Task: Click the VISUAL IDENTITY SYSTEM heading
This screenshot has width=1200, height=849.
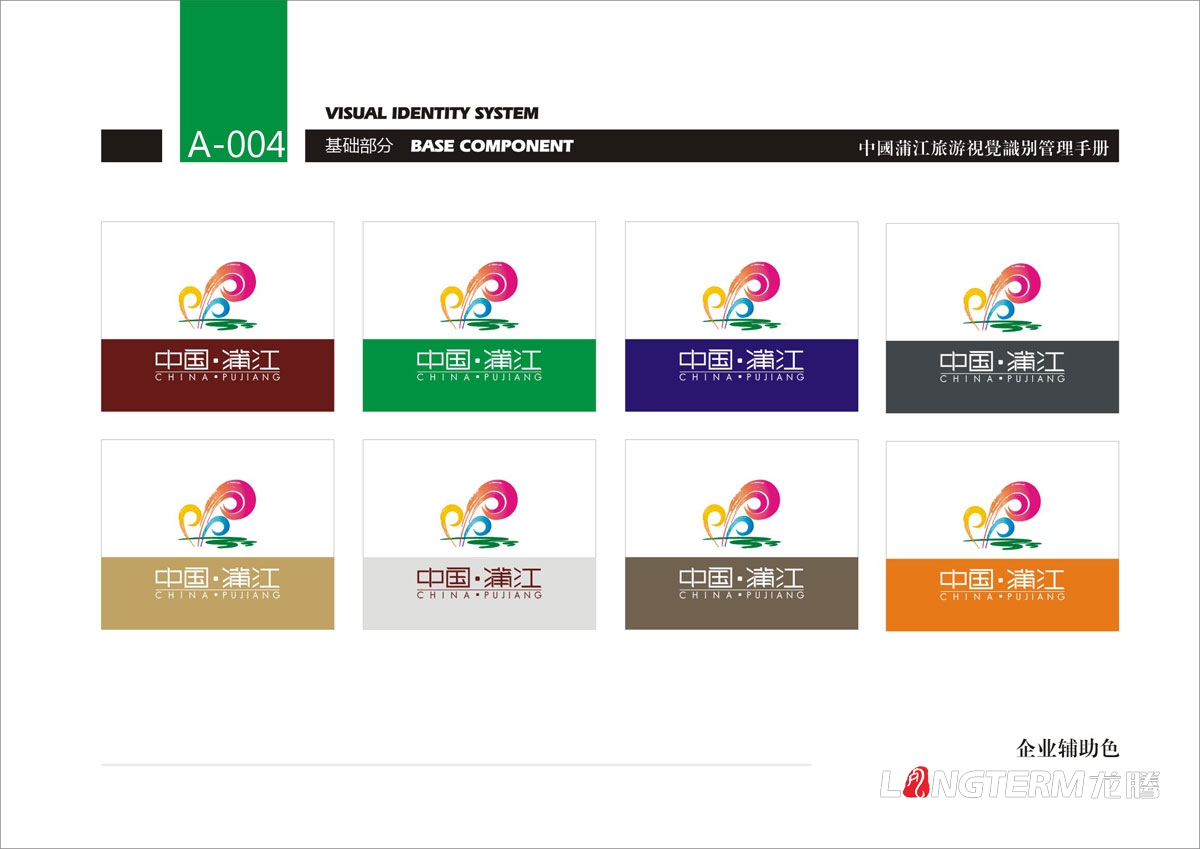Action: [432, 113]
